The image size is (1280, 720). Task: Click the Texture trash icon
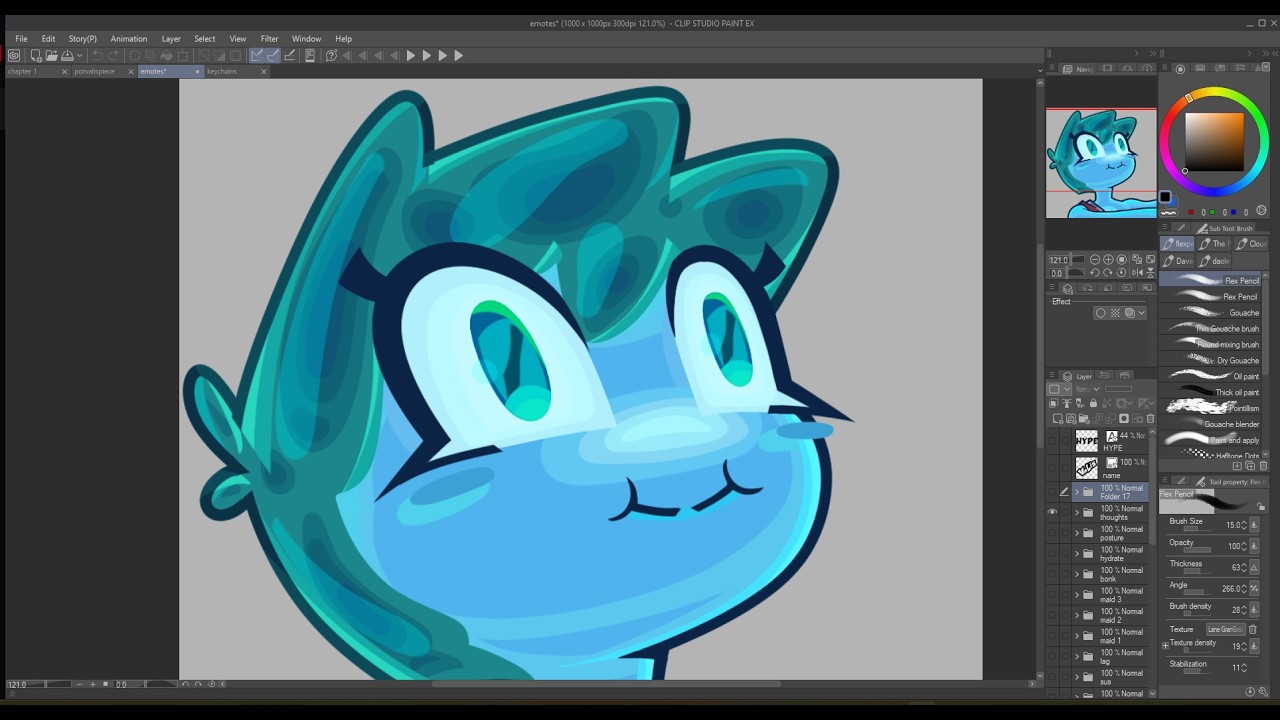coord(1252,630)
